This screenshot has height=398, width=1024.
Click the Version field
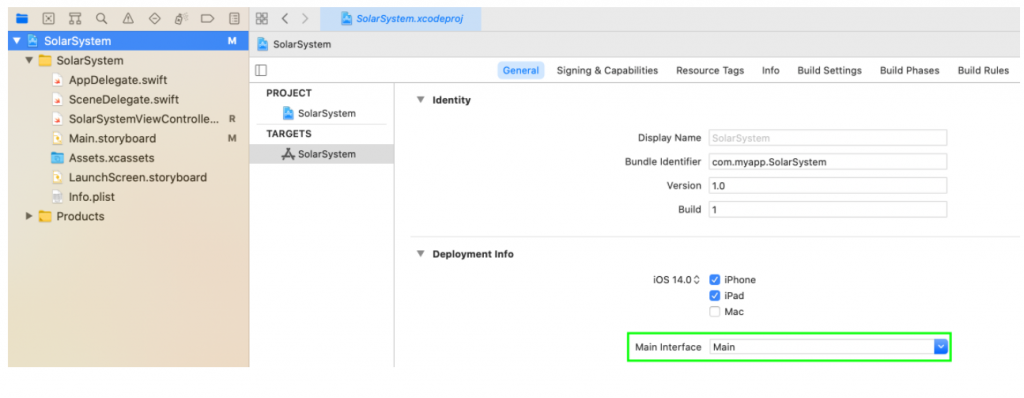point(827,186)
